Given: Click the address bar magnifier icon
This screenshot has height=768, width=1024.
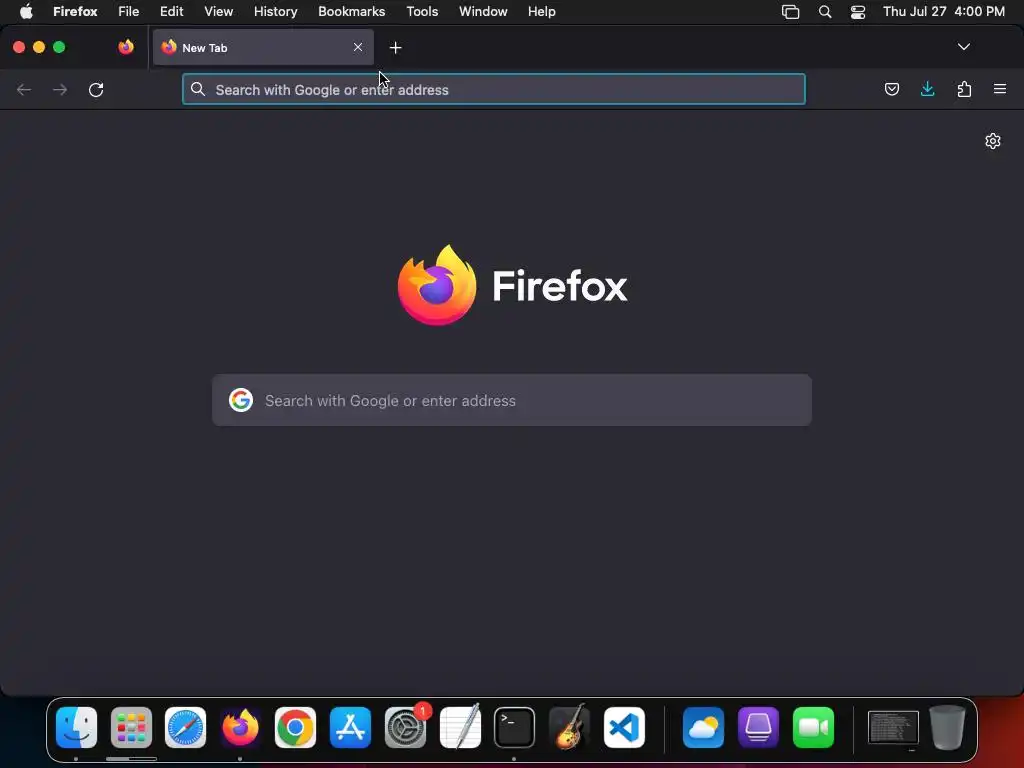Looking at the screenshot, I should pyautogui.click(x=198, y=89).
